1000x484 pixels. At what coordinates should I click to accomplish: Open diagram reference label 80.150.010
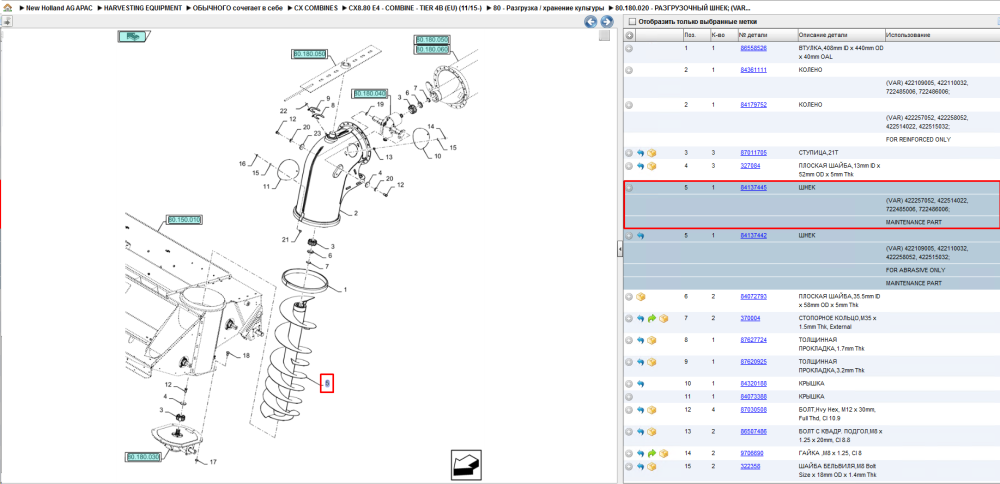(184, 219)
